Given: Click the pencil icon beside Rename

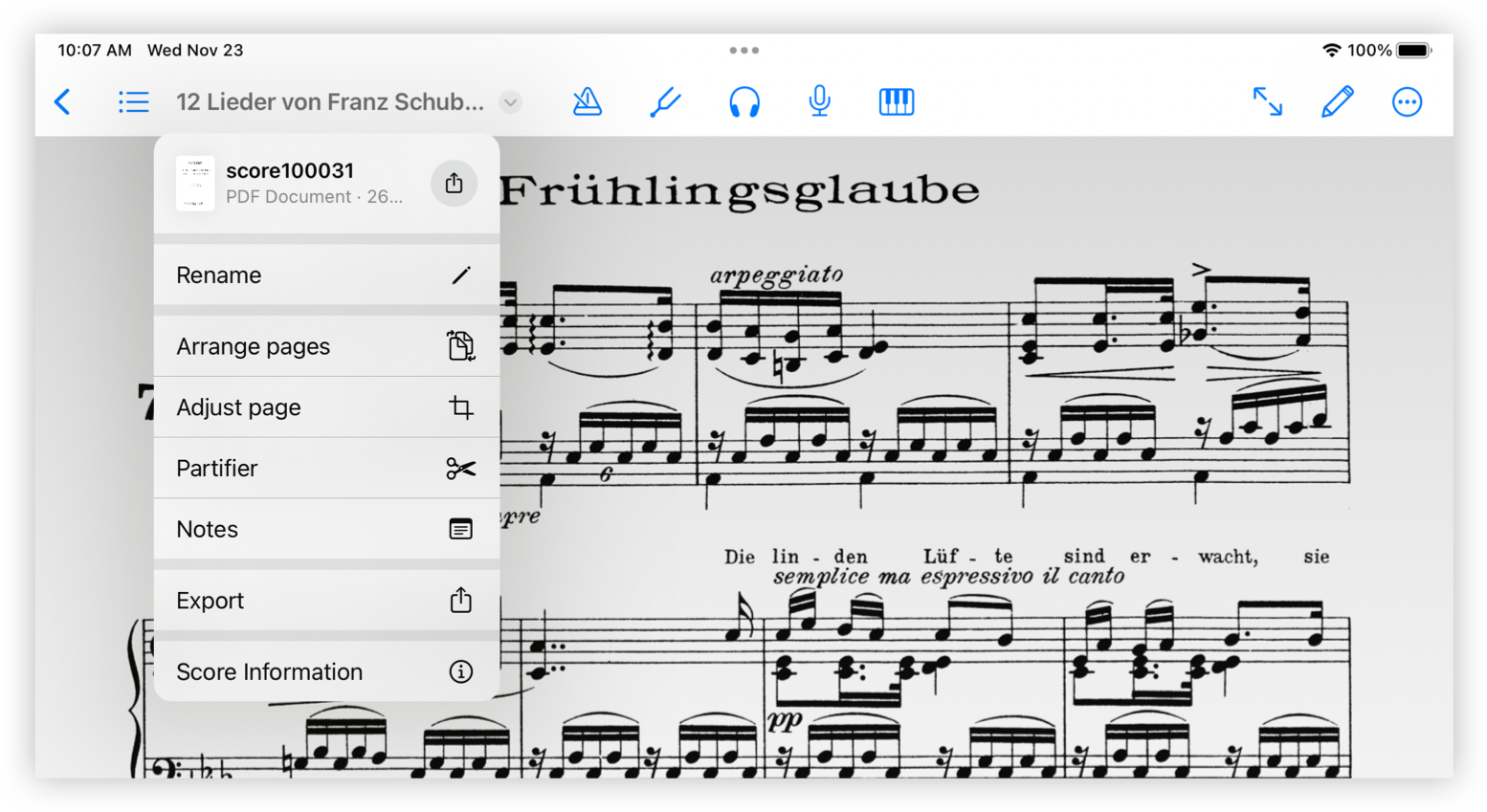Looking at the screenshot, I should click(x=460, y=275).
